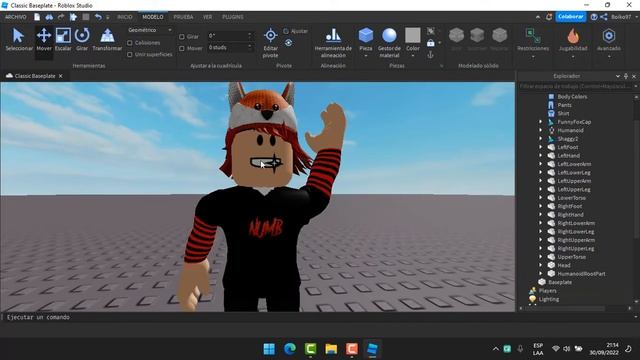Expand the FunnyFoxCap tree item

point(540,122)
